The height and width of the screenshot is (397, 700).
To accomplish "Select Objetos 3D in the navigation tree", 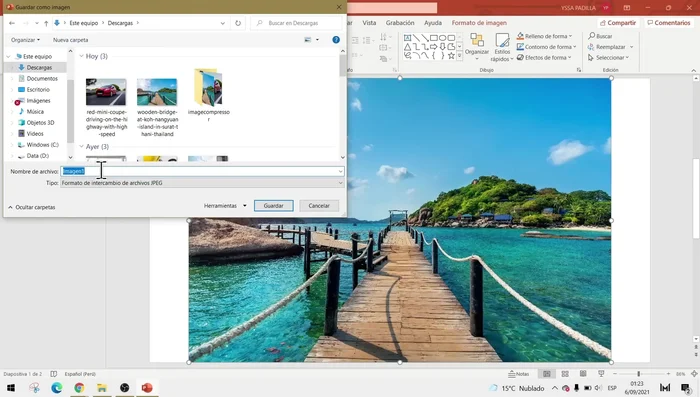I will tap(40, 122).
